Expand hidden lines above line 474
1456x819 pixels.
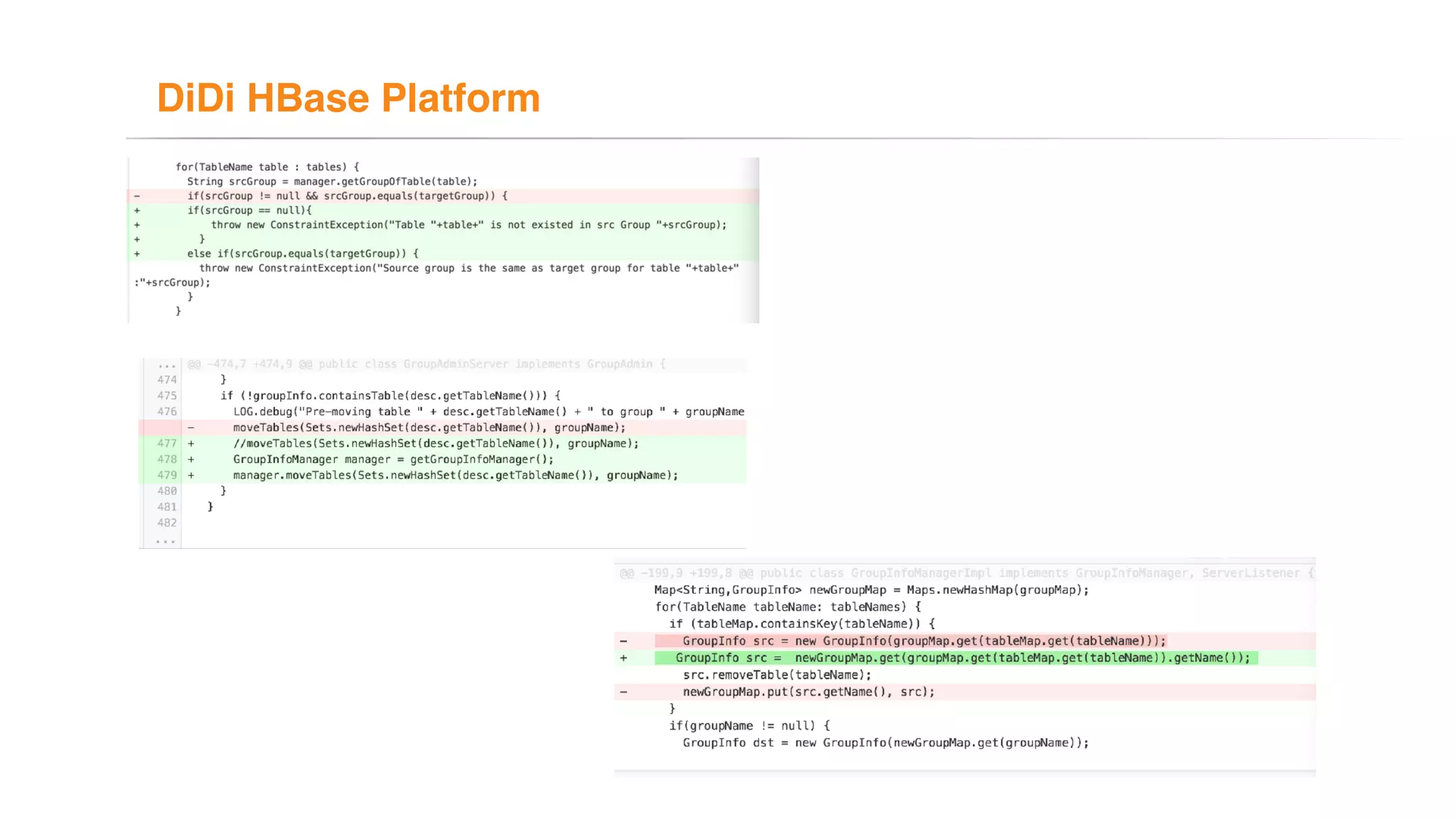(167, 365)
